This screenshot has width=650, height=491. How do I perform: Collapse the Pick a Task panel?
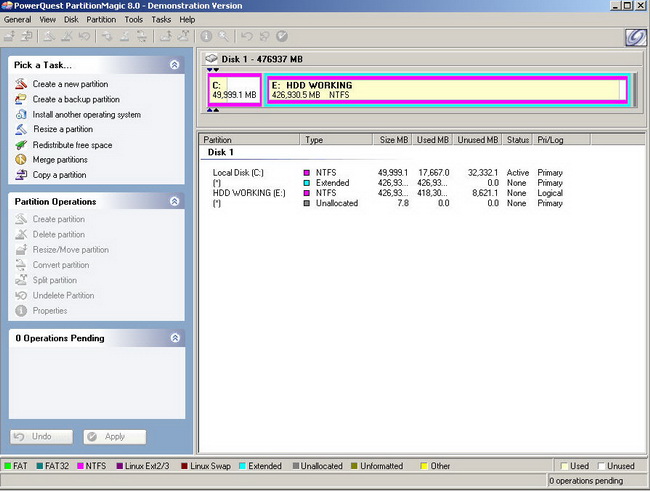click(175, 65)
